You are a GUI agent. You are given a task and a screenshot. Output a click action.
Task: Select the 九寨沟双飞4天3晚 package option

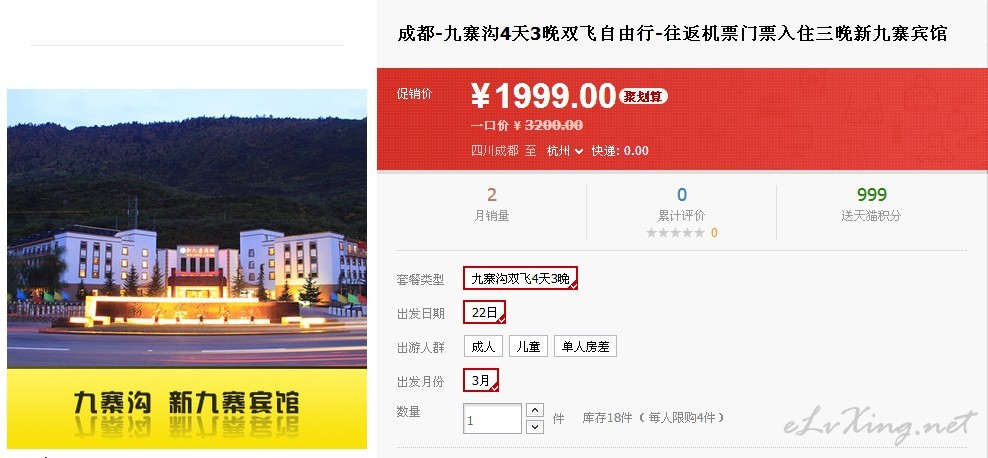click(520, 278)
